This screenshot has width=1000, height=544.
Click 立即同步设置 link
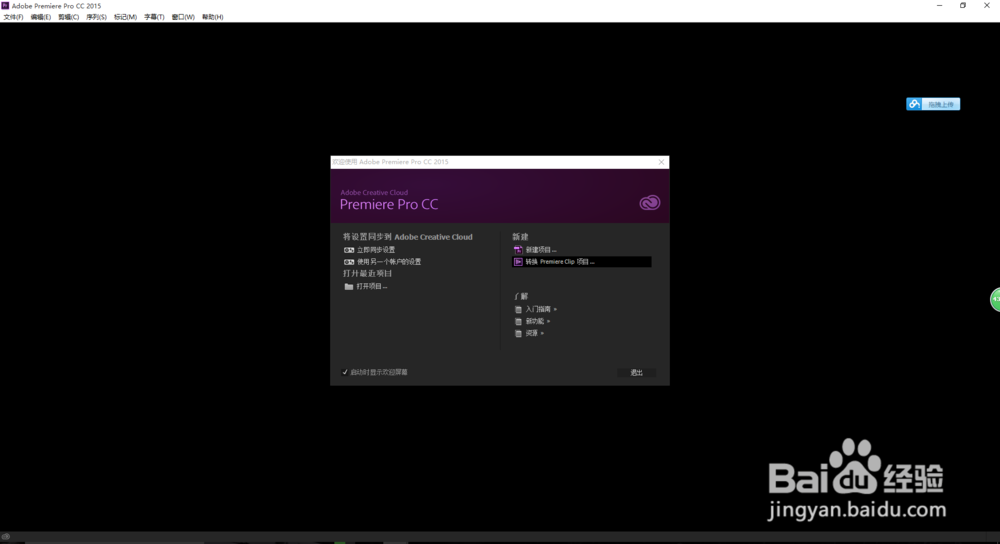[x=376, y=250]
